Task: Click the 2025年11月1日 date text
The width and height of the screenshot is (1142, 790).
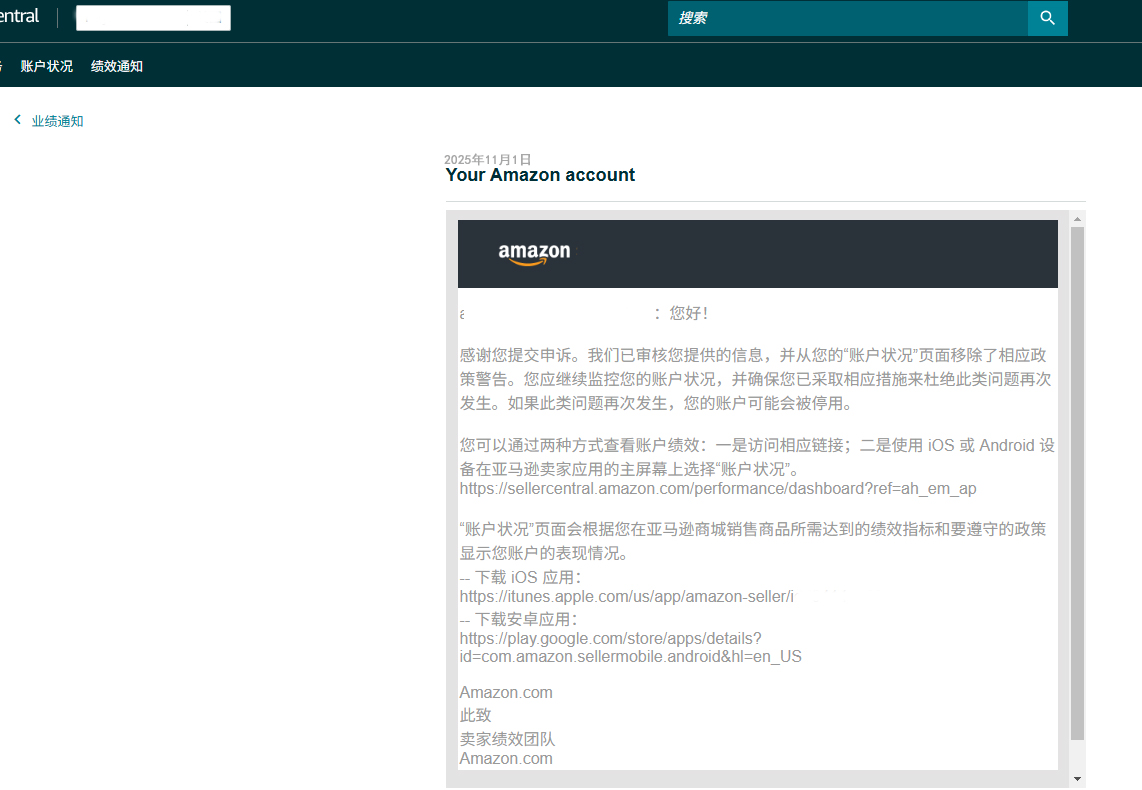Action: [x=488, y=158]
